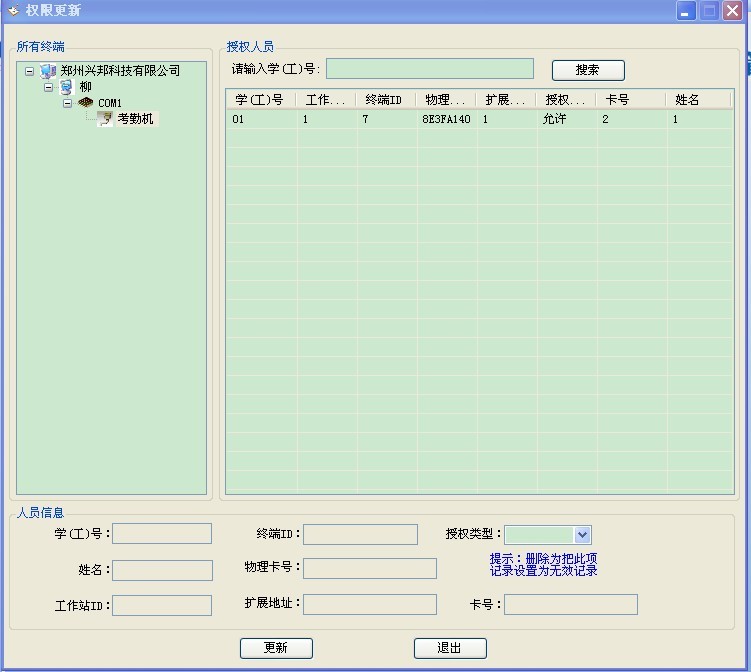Image resolution: width=751 pixels, height=672 pixels.
Task: Focus the 请输入学(工)号 search field
Action: pyautogui.click(x=430, y=68)
